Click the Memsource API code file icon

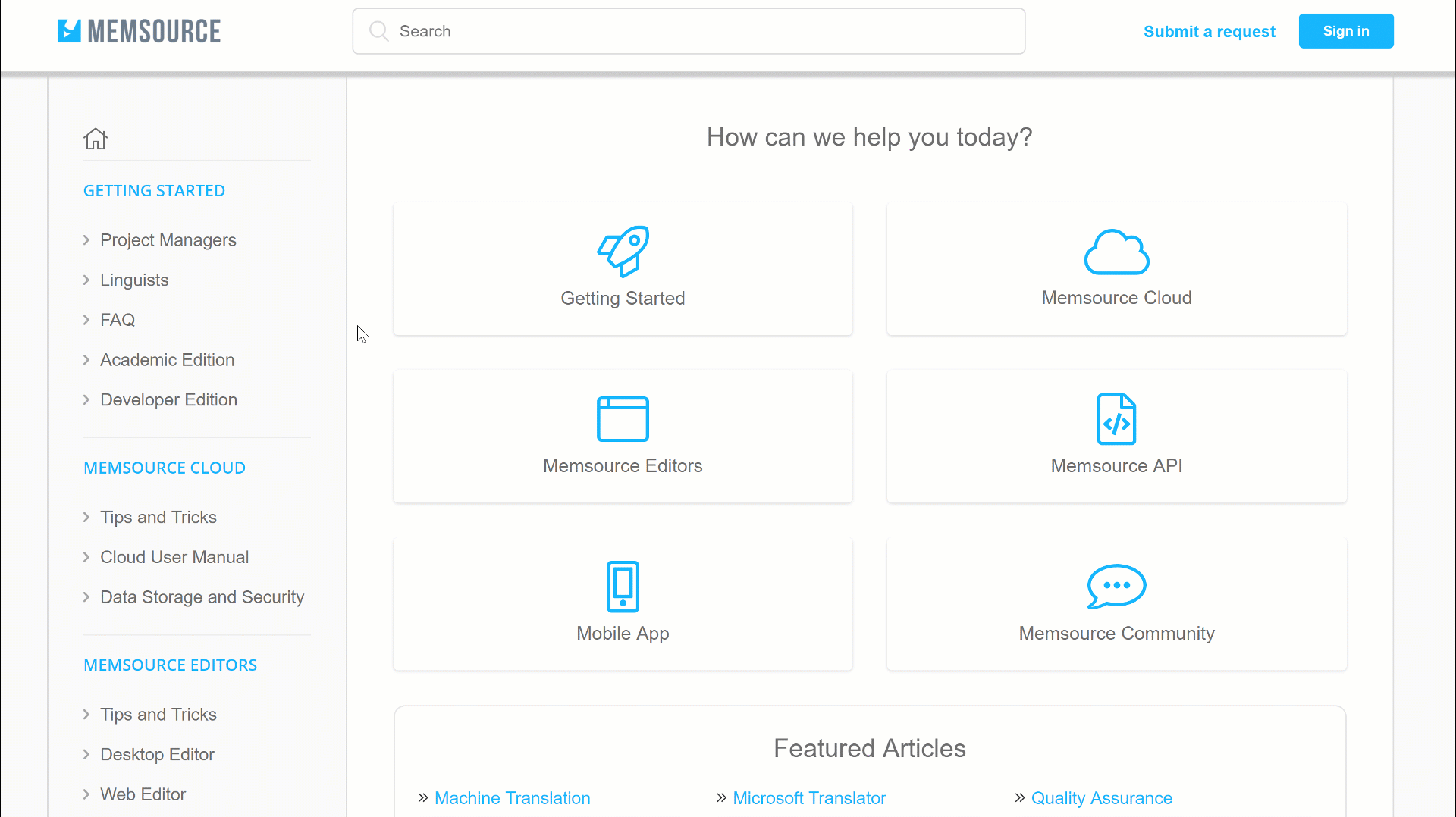(1116, 419)
